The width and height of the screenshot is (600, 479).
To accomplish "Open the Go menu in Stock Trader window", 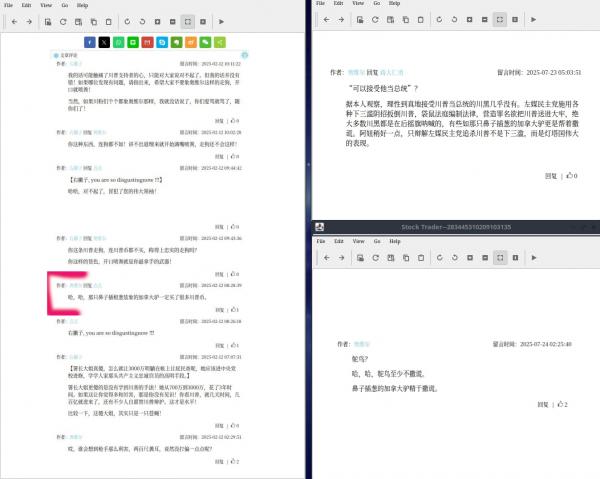I will tap(378, 241).
